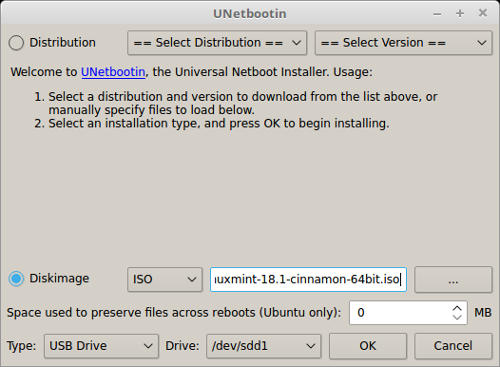Click the UNetbootin title bar text
Viewport: 500px width, 367px height.
point(250,14)
